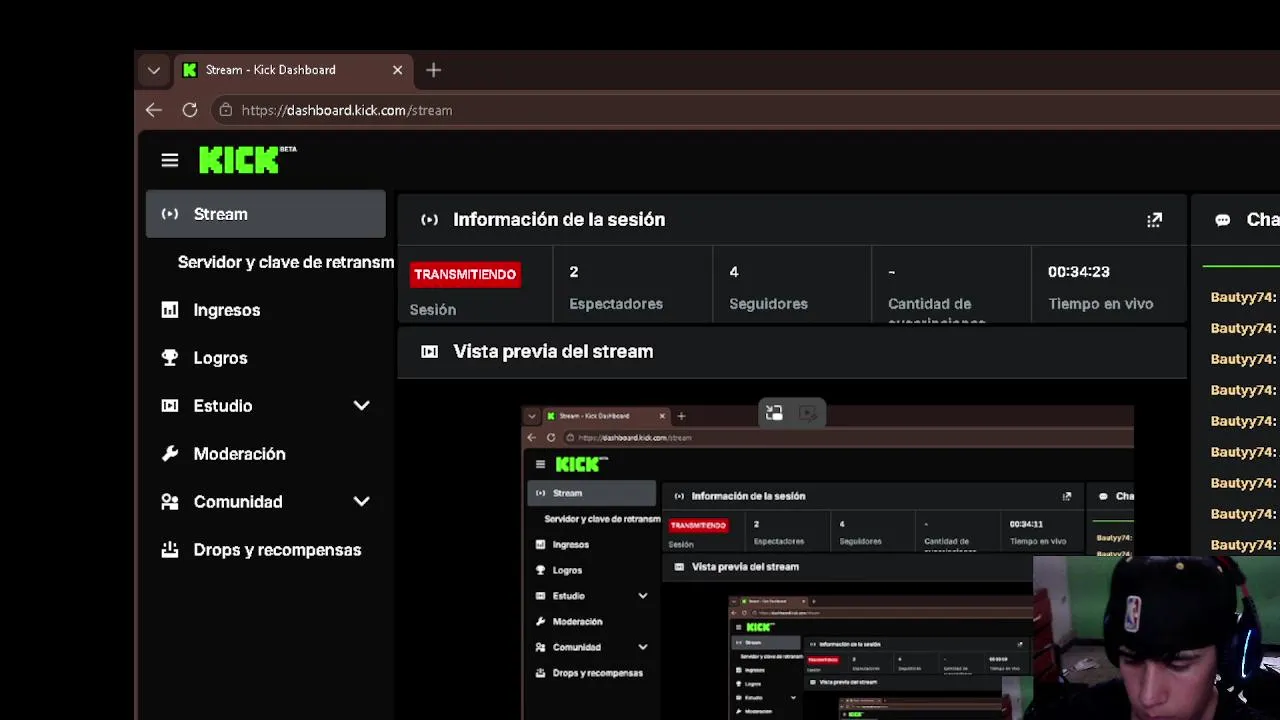Expand the Estudio chevron

pos(361,406)
